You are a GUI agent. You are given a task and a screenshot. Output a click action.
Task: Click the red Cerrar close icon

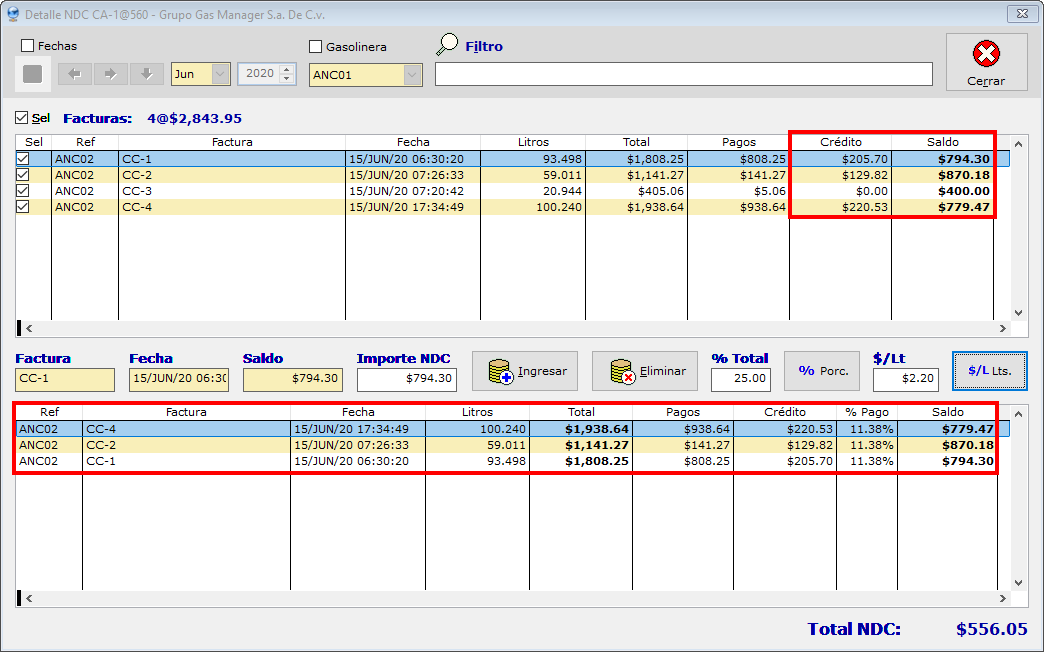coord(986,54)
